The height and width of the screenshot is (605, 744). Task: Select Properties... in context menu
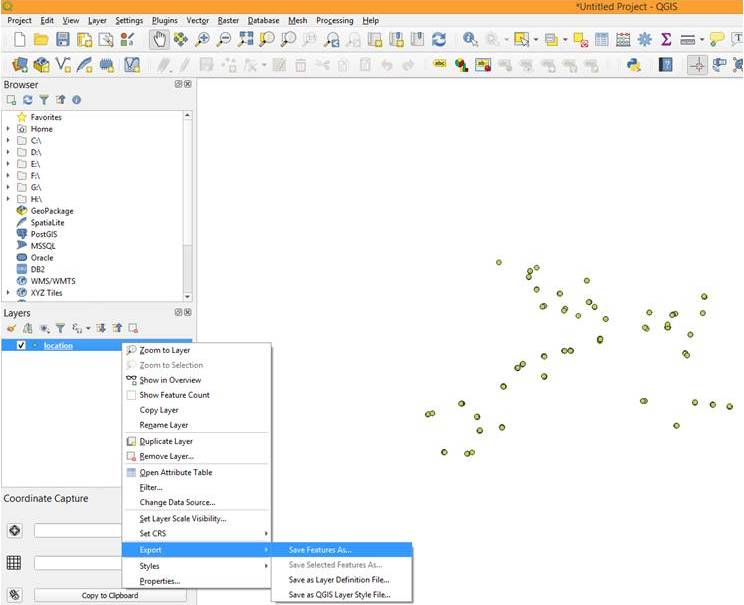coord(197,581)
